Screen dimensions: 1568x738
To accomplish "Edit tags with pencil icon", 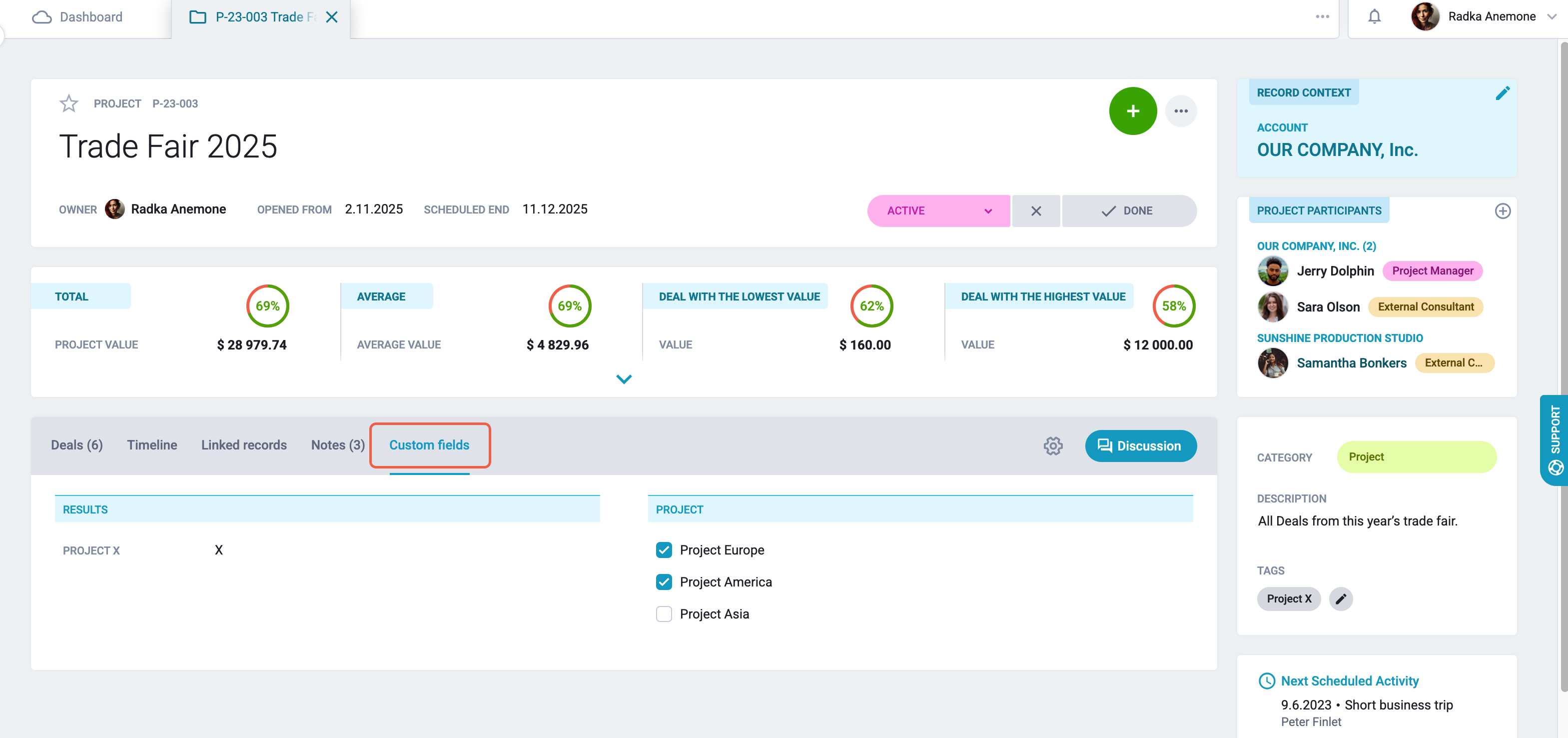I will pos(1340,598).
